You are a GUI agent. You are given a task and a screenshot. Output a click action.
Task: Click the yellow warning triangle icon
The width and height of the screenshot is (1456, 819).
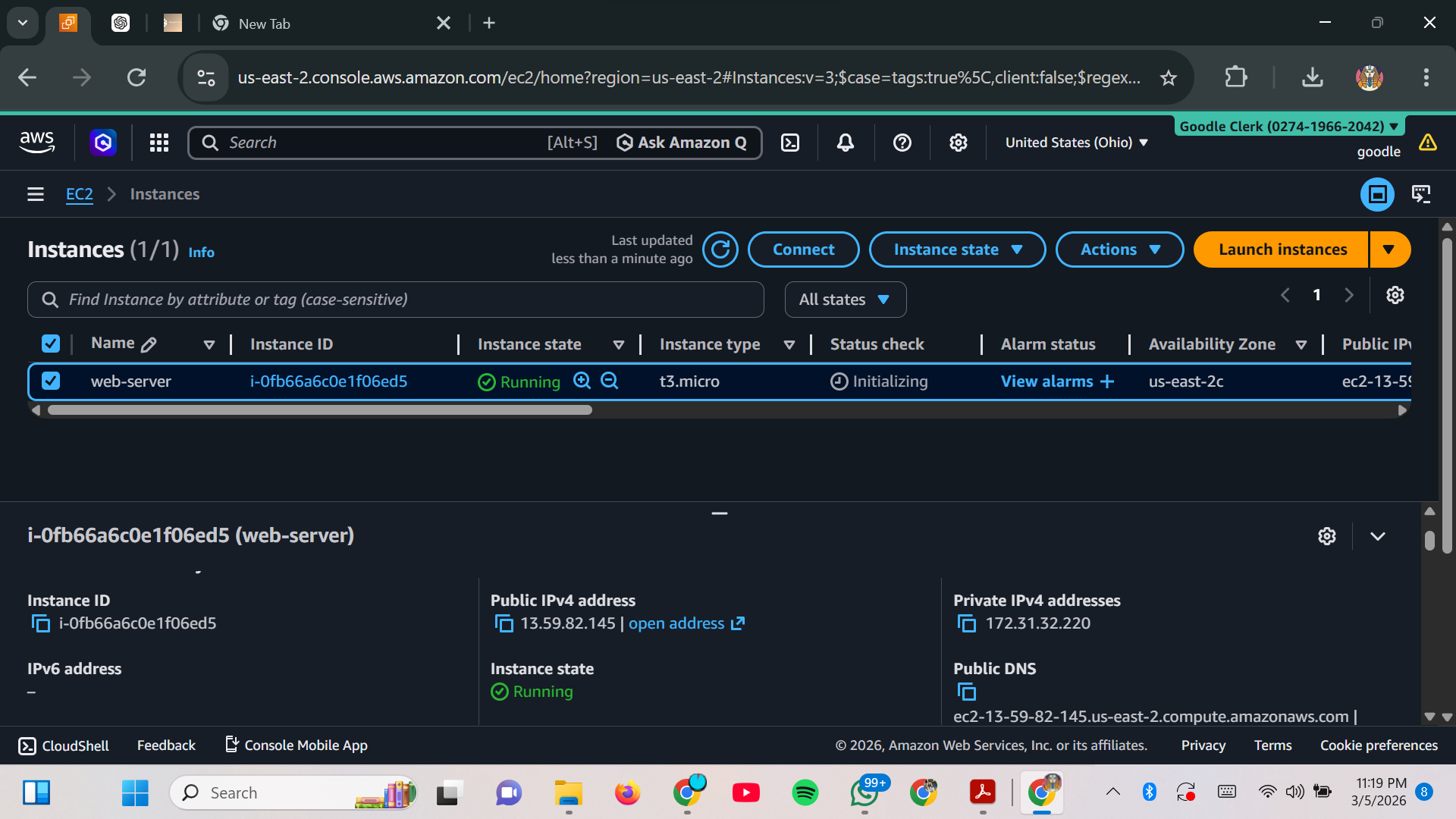tap(1428, 143)
